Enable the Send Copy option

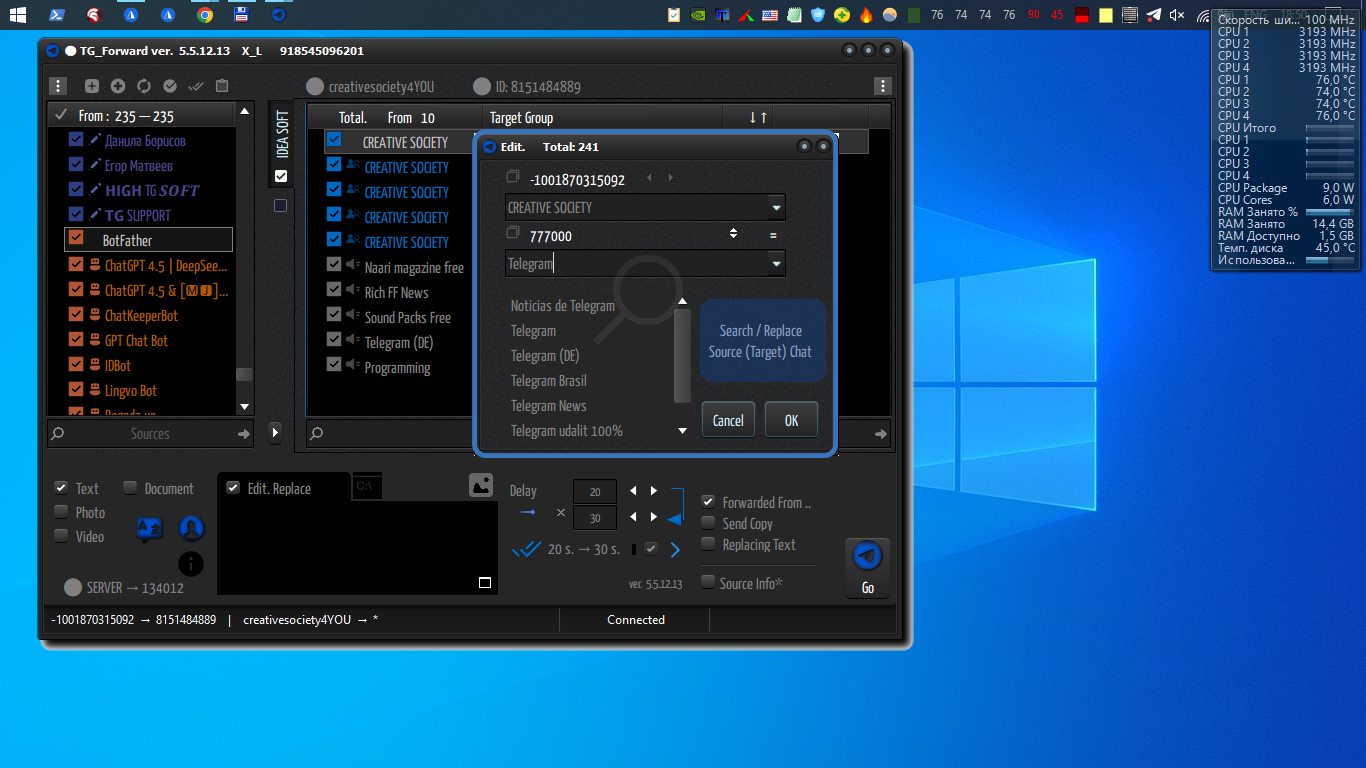pos(709,523)
